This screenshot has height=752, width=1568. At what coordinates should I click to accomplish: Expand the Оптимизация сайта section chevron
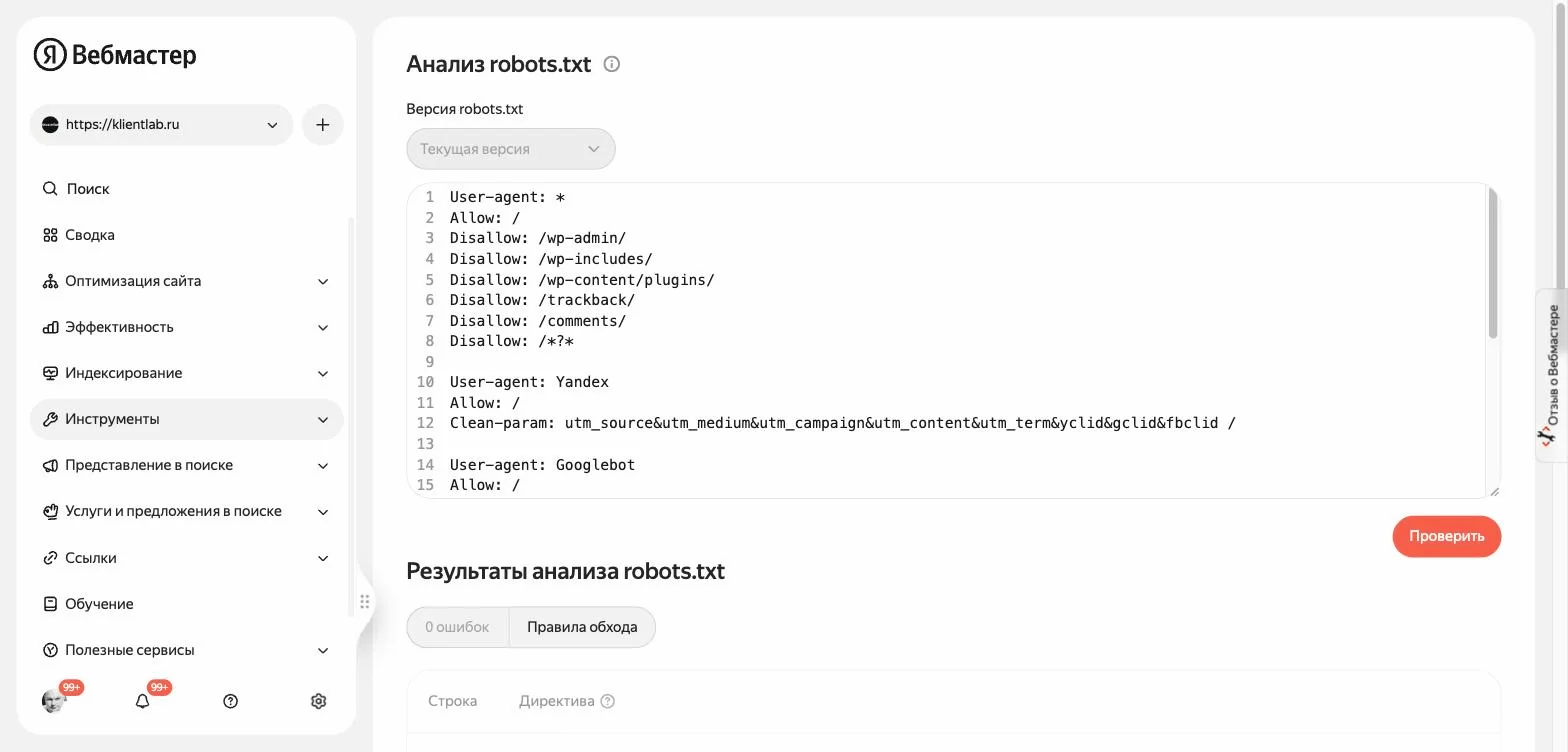(323, 281)
